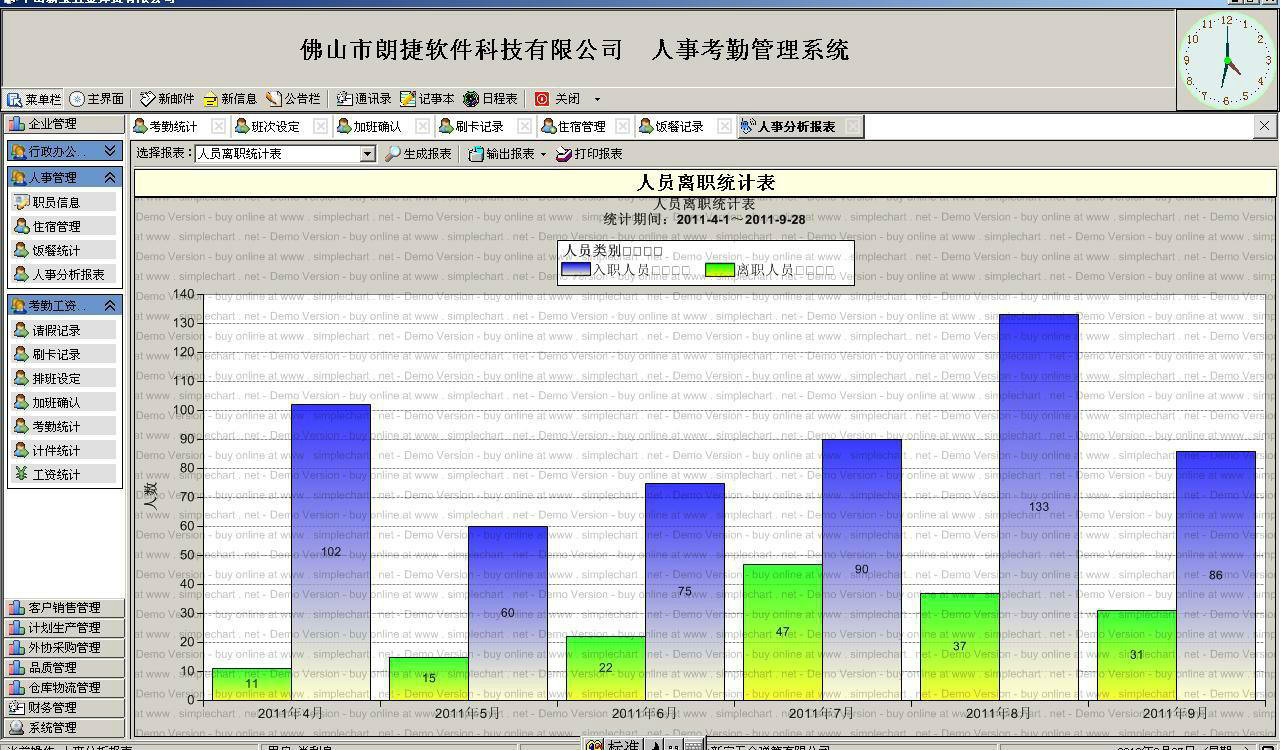Image resolution: width=1280 pixels, height=750 pixels.
Task: Open 刷卡记录 in the sidebar
Action: (x=64, y=354)
